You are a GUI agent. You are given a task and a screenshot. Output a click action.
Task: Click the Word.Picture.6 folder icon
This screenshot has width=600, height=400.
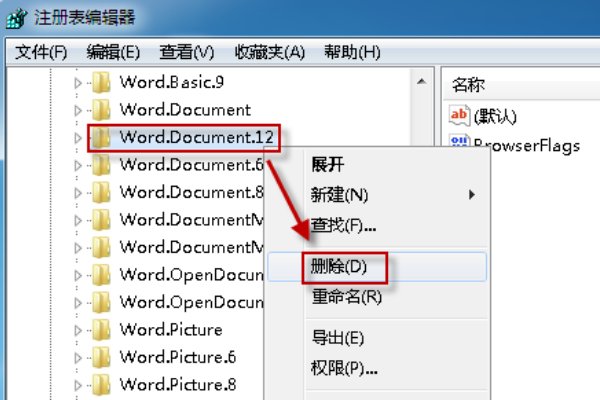pos(101,358)
